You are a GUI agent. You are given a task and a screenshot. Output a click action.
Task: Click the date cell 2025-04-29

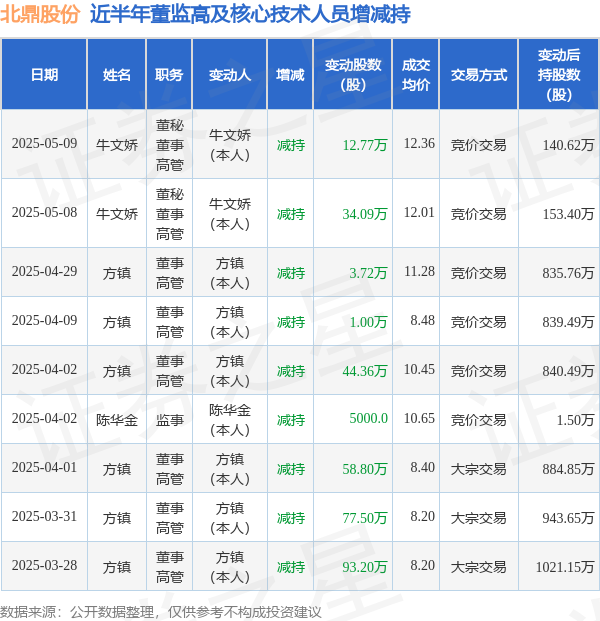click(44, 271)
